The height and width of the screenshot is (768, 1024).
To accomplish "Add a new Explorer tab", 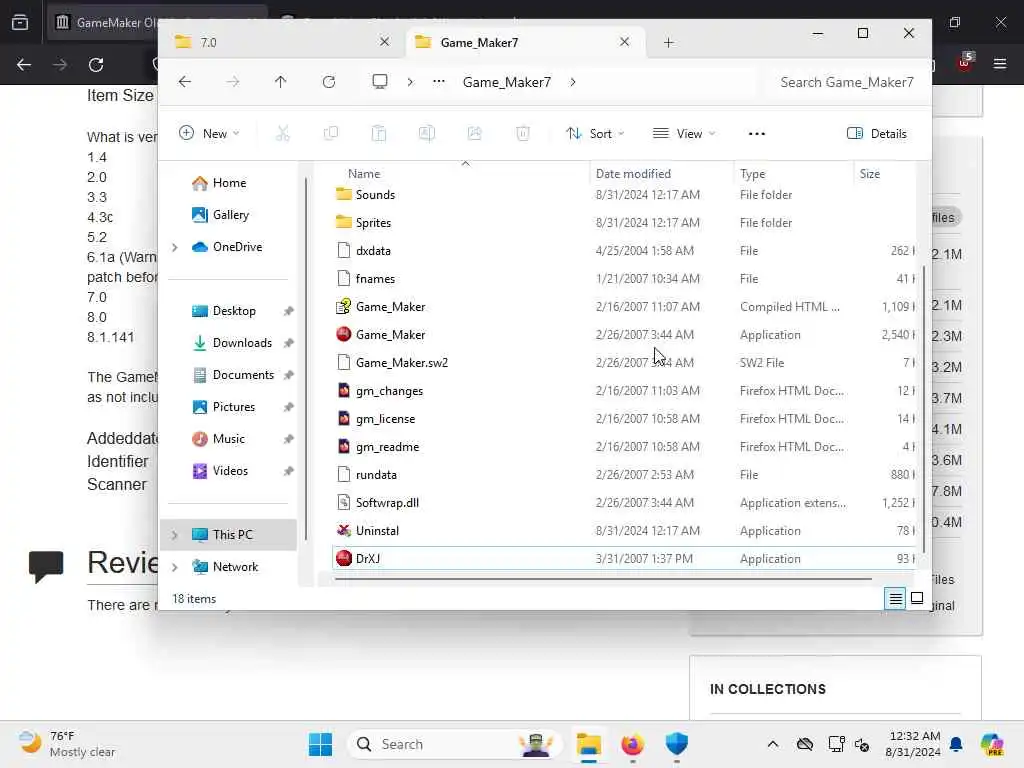I will pos(668,42).
